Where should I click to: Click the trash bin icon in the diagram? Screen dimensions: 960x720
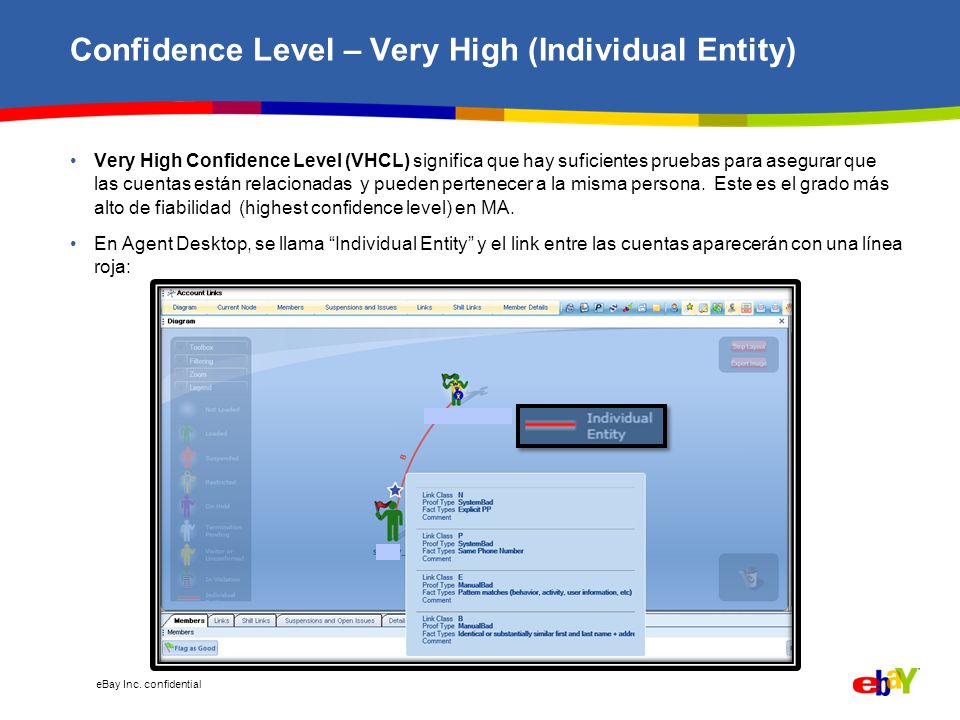(749, 577)
